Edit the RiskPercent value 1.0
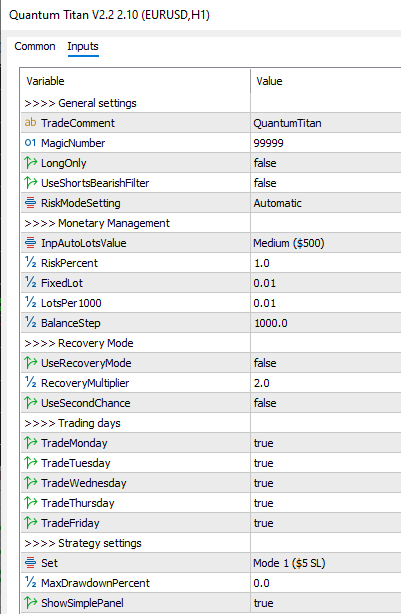The image size is (401, 614). coord(326,263)
